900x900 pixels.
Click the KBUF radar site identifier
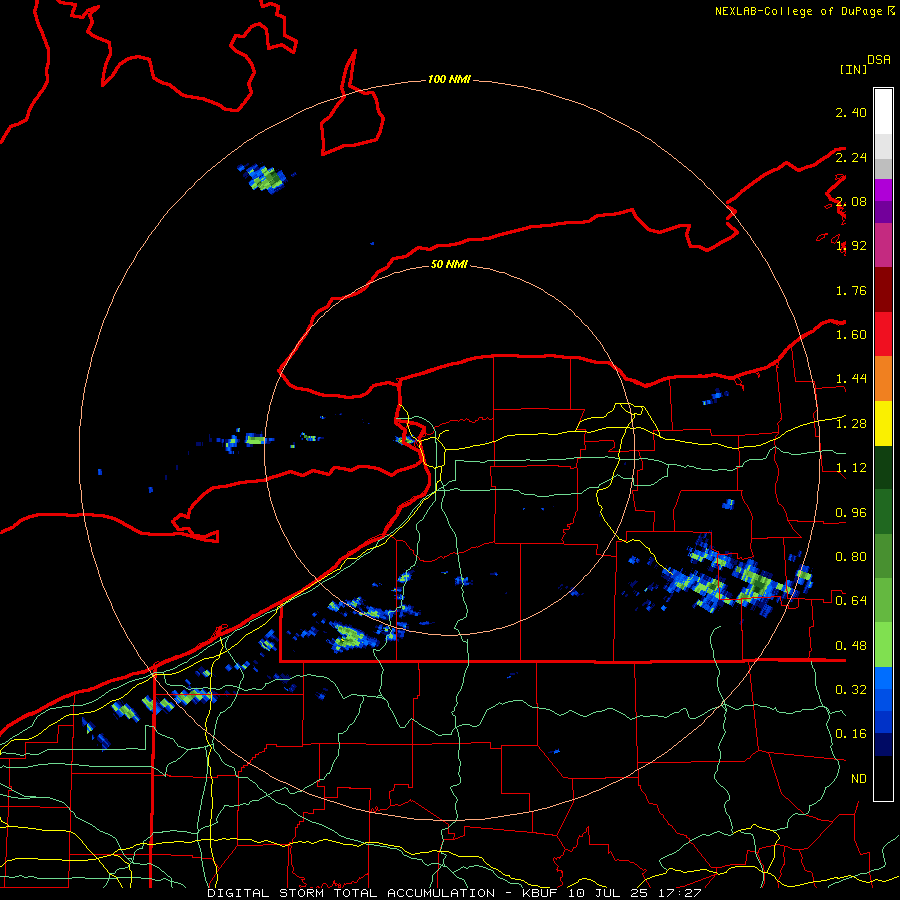click(x=540, y=893)
